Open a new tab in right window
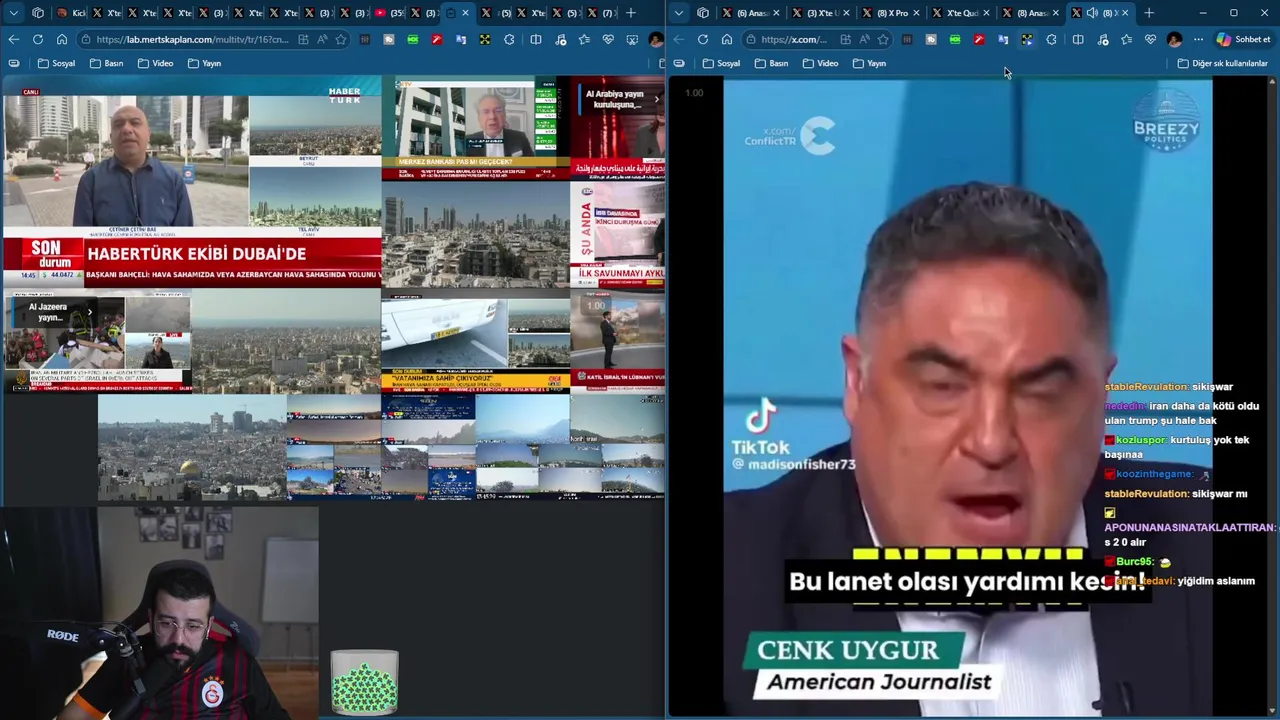This screenshot has width=1280, height=720. point(1149,13)
